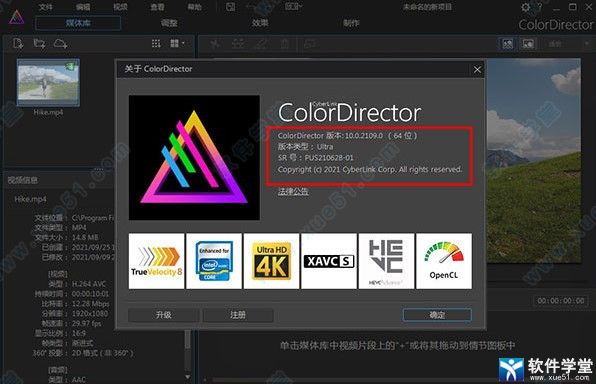
Task: Select the compare view icon at right
Action: pos(508,44)
